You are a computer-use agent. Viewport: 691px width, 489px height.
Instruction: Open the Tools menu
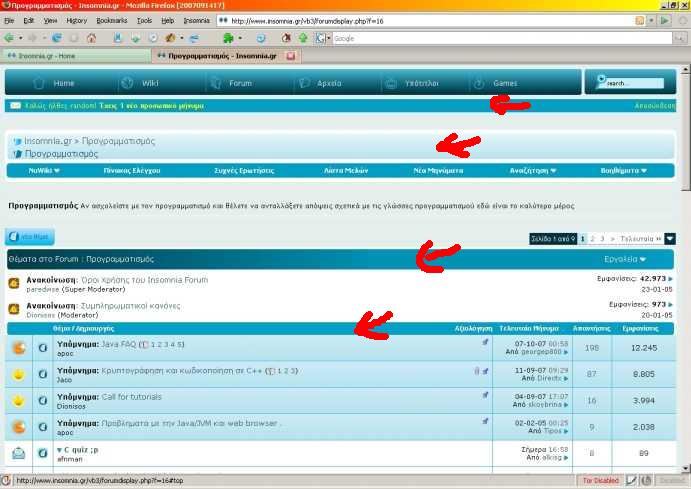tap(144, 21)
